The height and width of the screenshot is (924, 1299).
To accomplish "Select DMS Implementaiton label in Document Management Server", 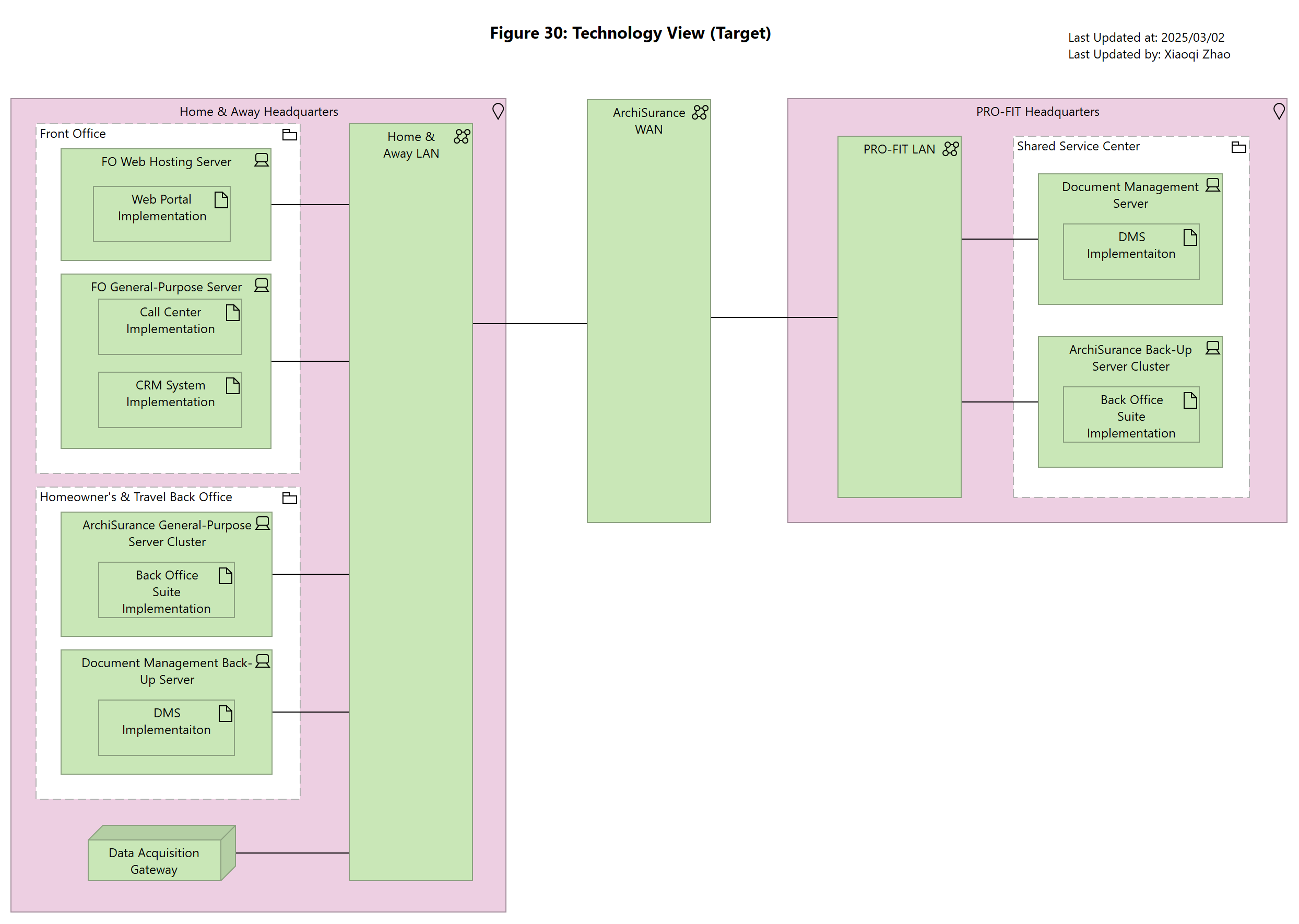I will tap(1130, 245).
